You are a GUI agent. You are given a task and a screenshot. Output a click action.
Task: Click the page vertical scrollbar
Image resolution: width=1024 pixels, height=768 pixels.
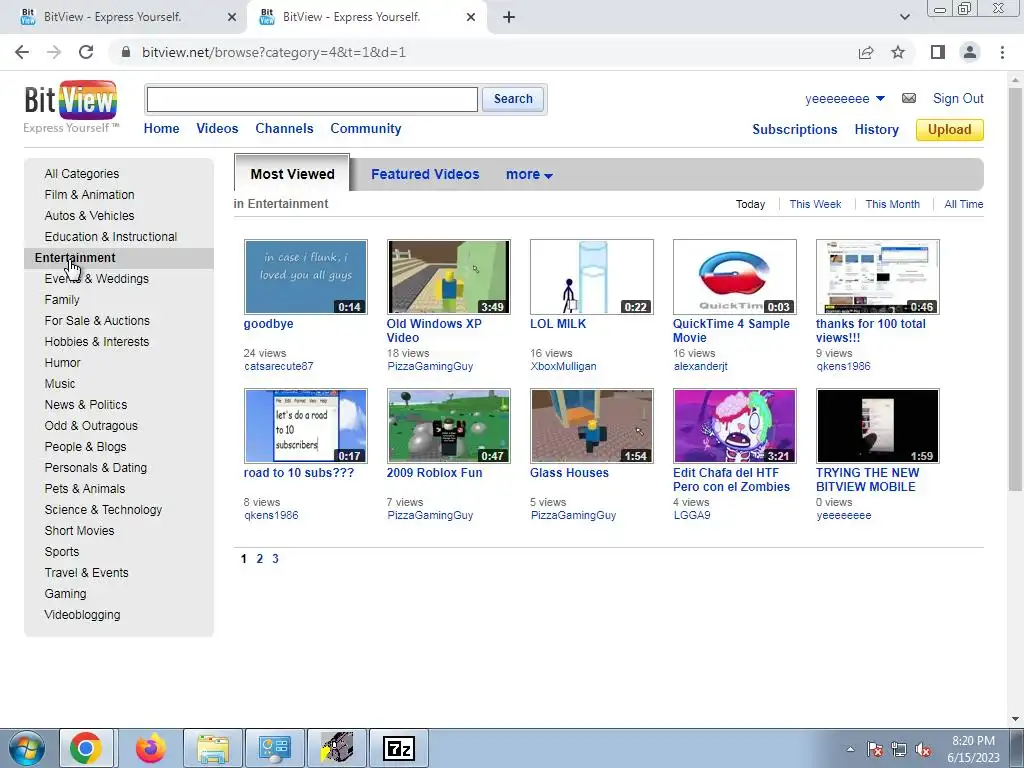pos(1015,287)
